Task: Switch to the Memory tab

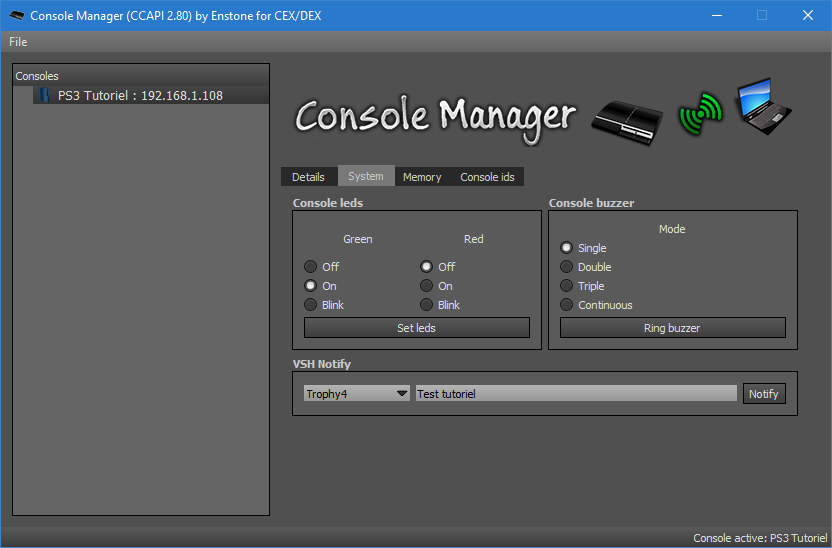Action: tap(422, 177)
